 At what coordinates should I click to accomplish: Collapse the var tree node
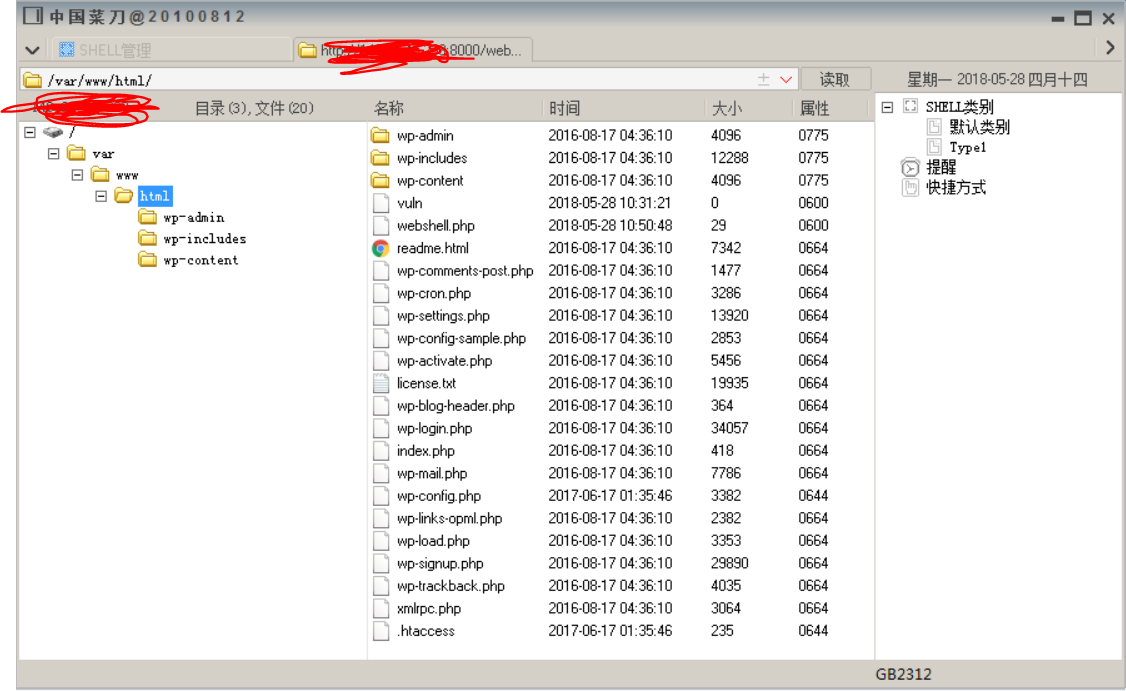[53, 154]
